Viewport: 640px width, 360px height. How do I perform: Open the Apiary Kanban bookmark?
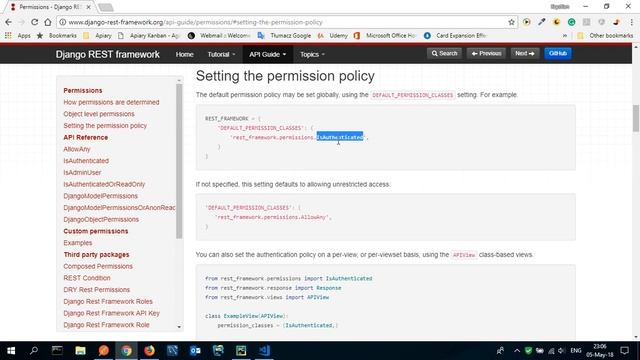click(x=149, y=36)
